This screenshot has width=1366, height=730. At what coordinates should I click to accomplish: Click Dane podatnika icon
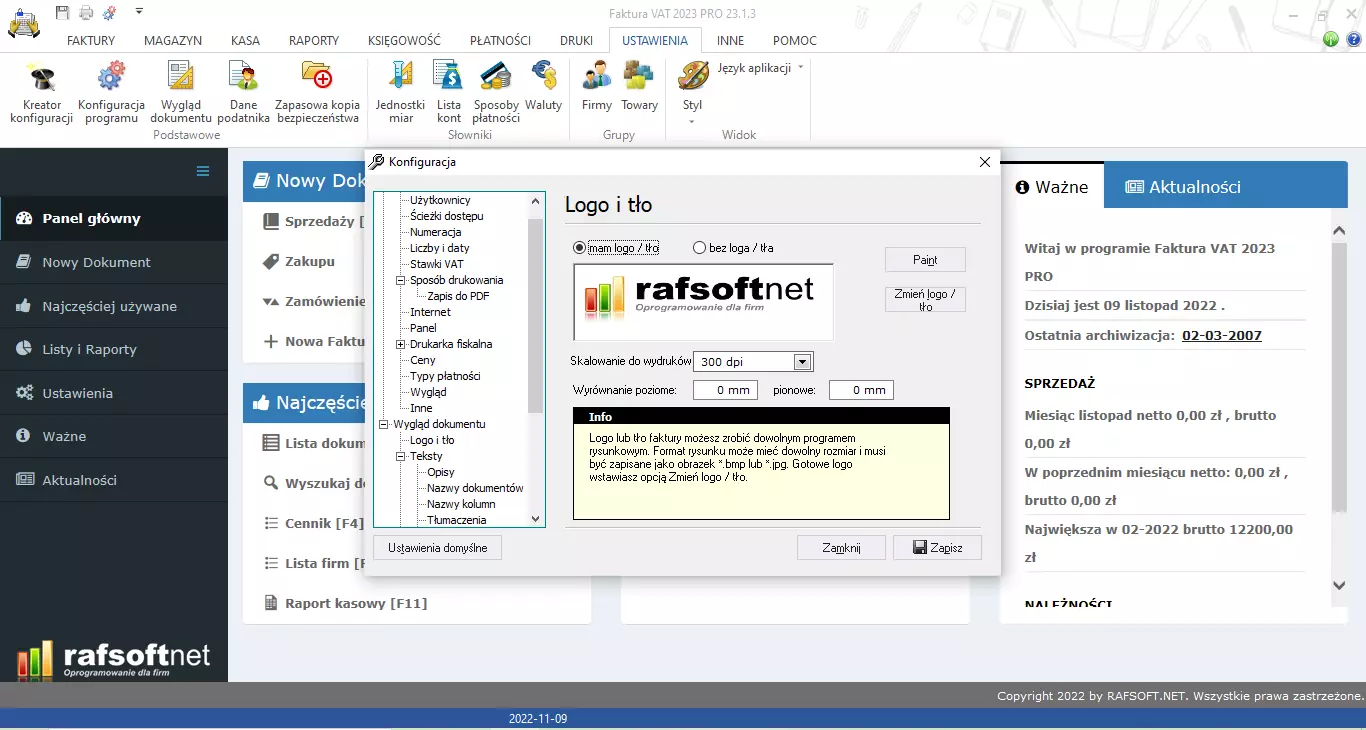pos(243,78)
